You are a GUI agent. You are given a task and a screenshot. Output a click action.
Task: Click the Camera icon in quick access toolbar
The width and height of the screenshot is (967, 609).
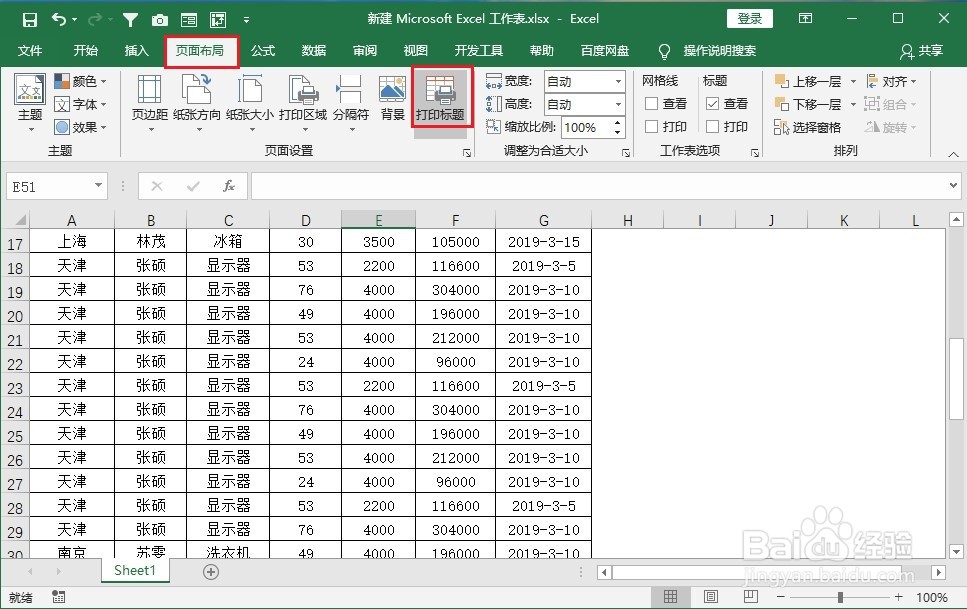(x=160, y=20)
